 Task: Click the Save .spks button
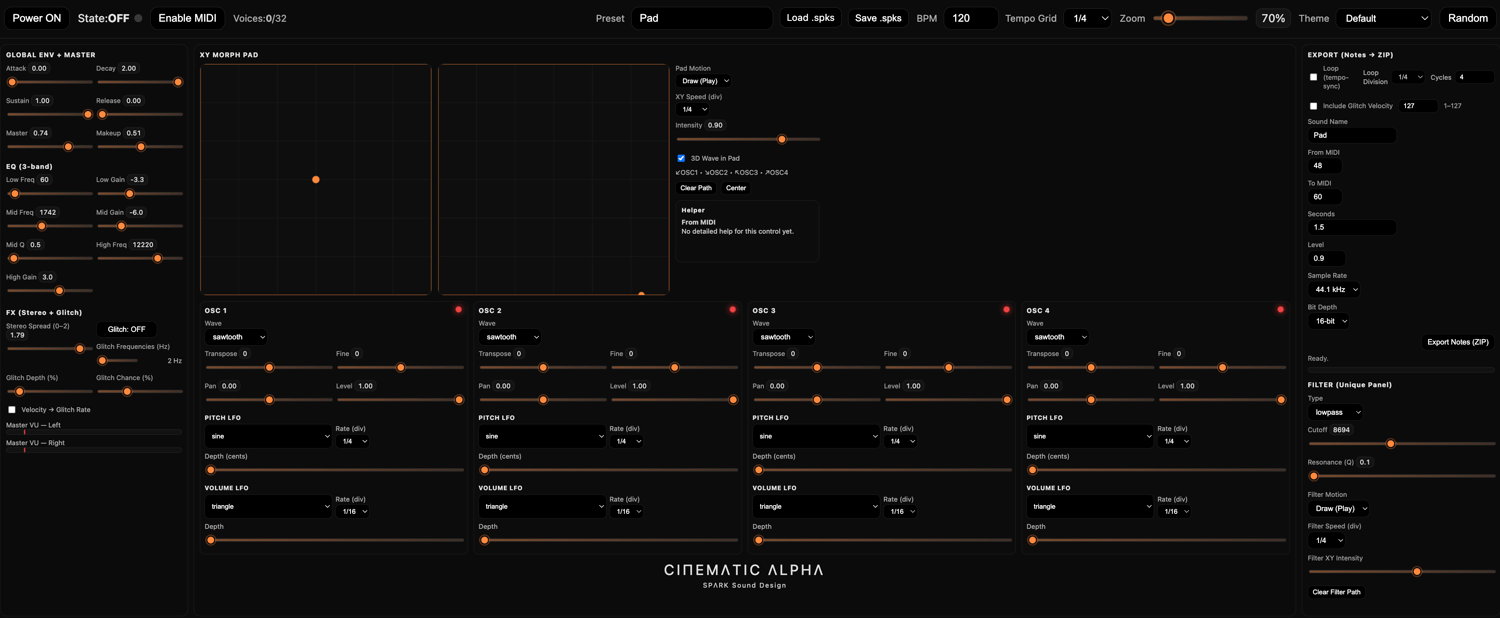coord(878,18)
